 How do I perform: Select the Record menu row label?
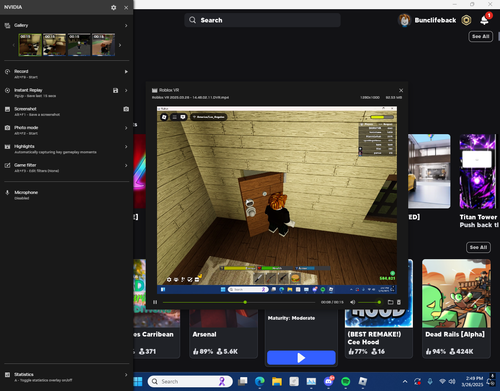tap(21, 71)
